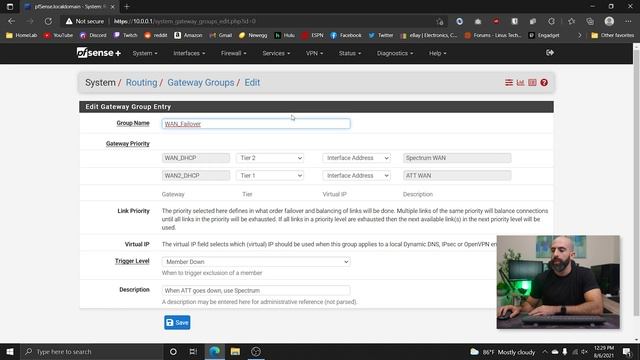Open Twitch bookmark
This screenshot has width=640, height=360.
[126, 36]
